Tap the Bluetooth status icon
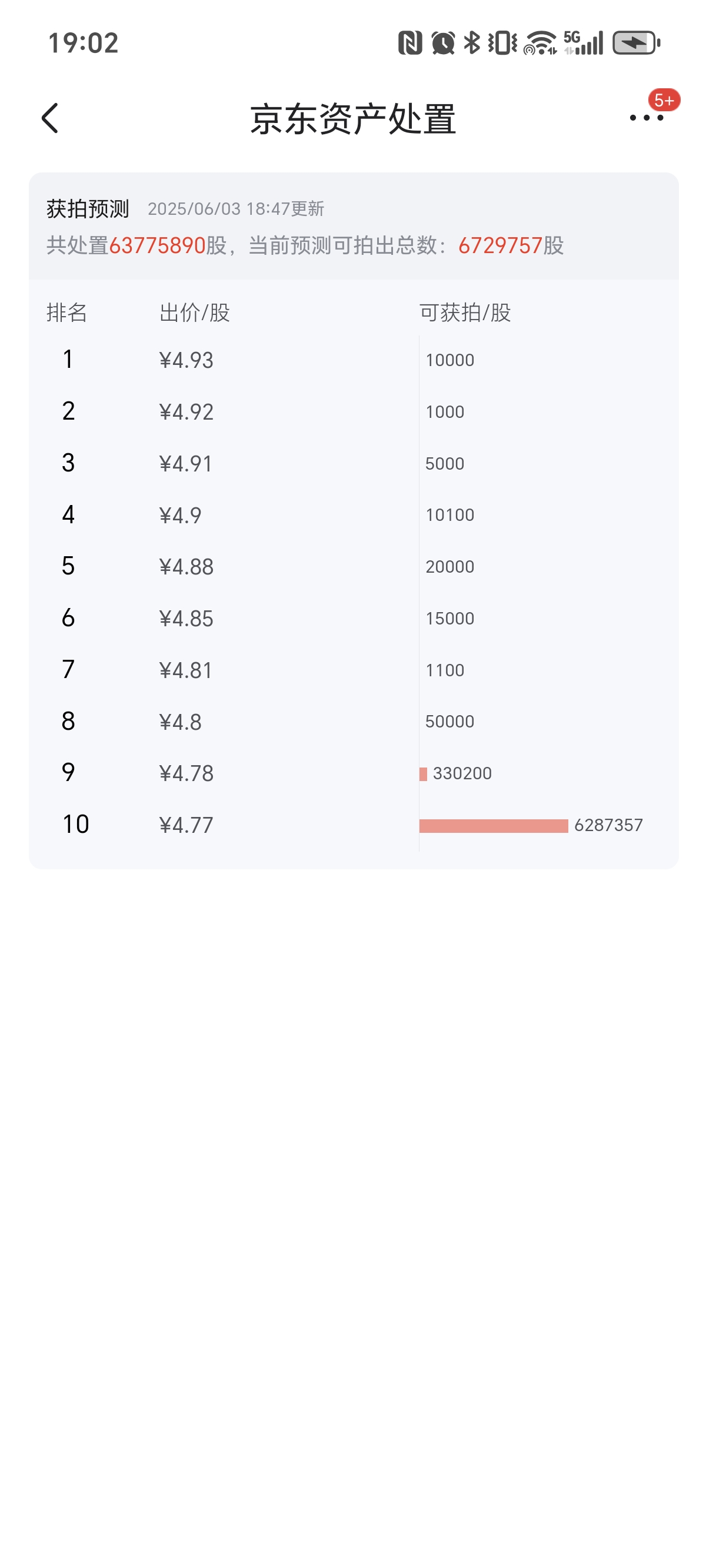 pyautogui.click(x=472, y=43)
